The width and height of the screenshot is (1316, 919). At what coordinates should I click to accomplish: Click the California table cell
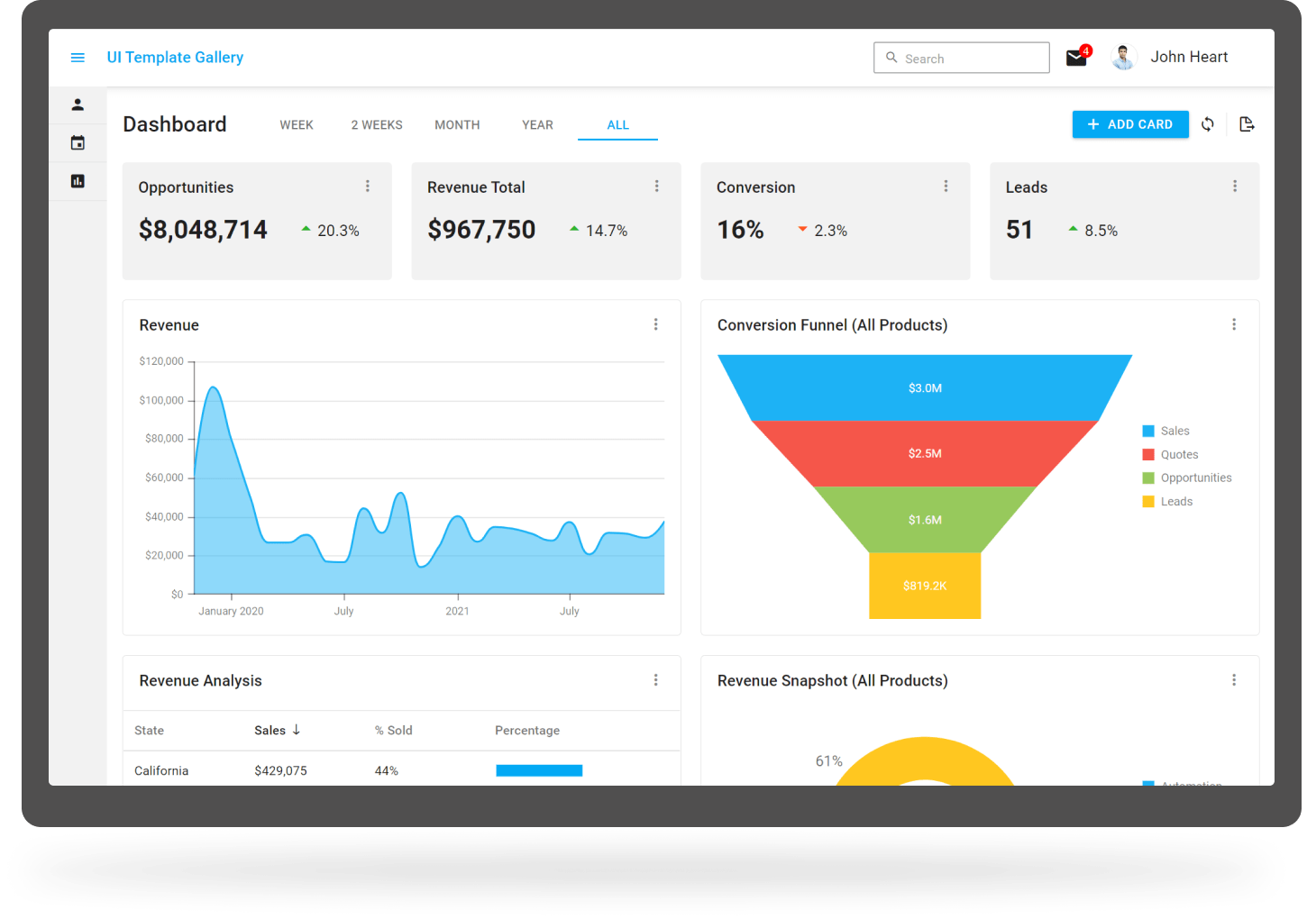click(x=161, y=771)
